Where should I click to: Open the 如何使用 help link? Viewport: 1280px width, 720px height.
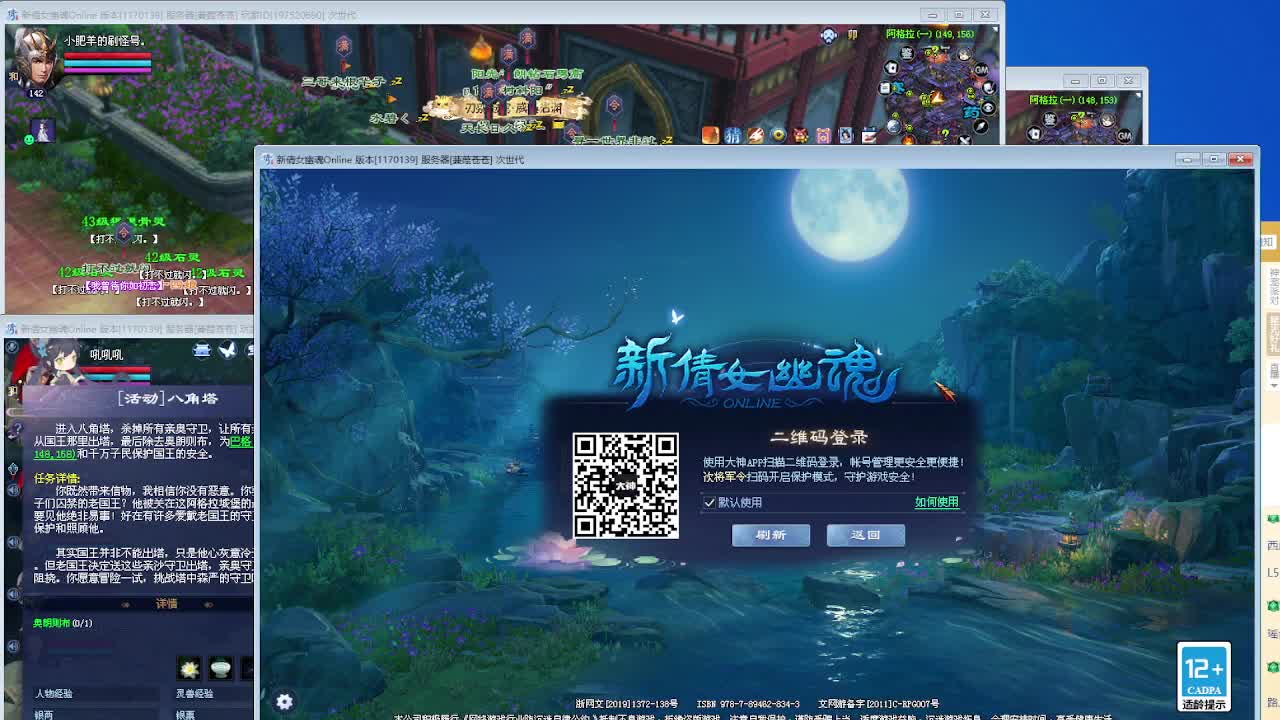pos(937,502)
